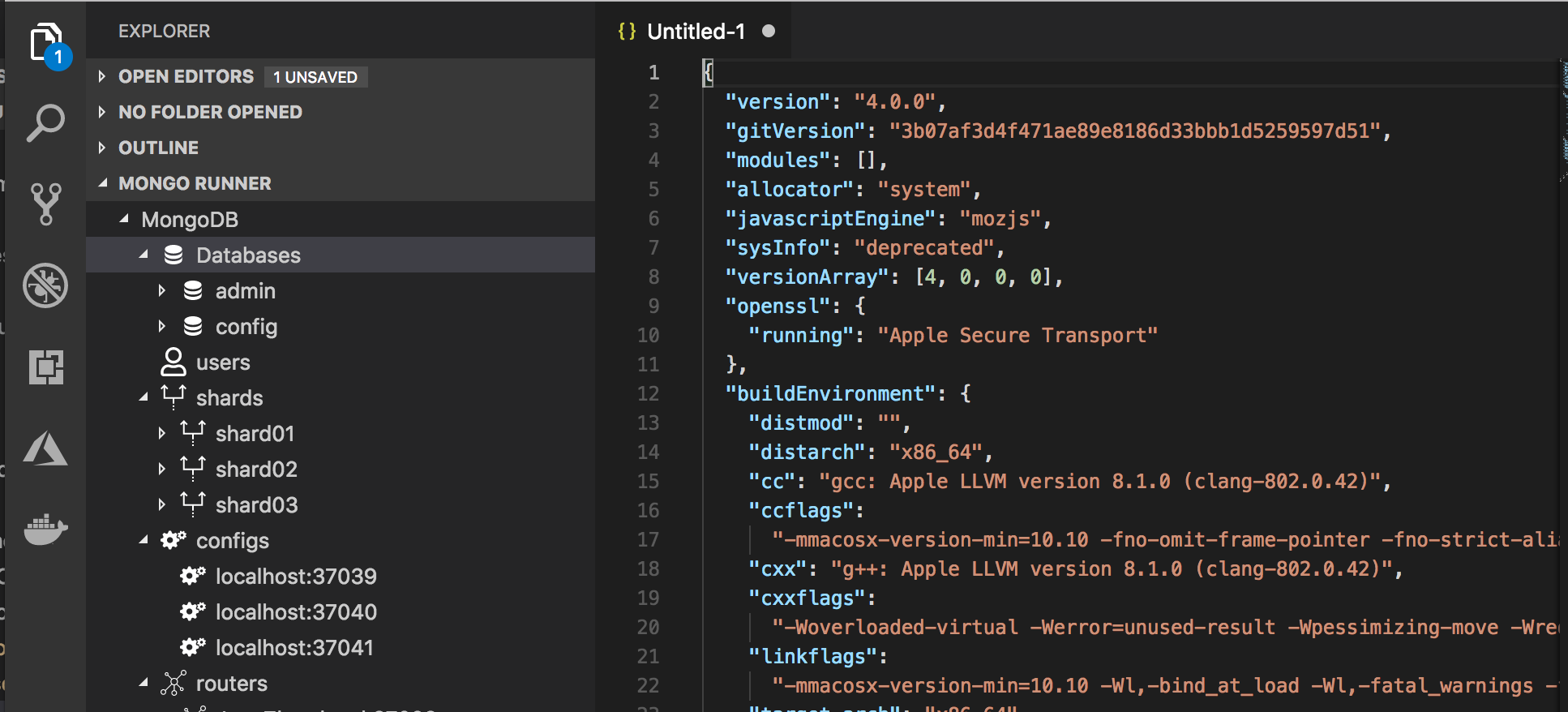The width and height of the screenshot is (1568, 712).
Task: Collapse the MongoDB tree node
Action: 123,219
